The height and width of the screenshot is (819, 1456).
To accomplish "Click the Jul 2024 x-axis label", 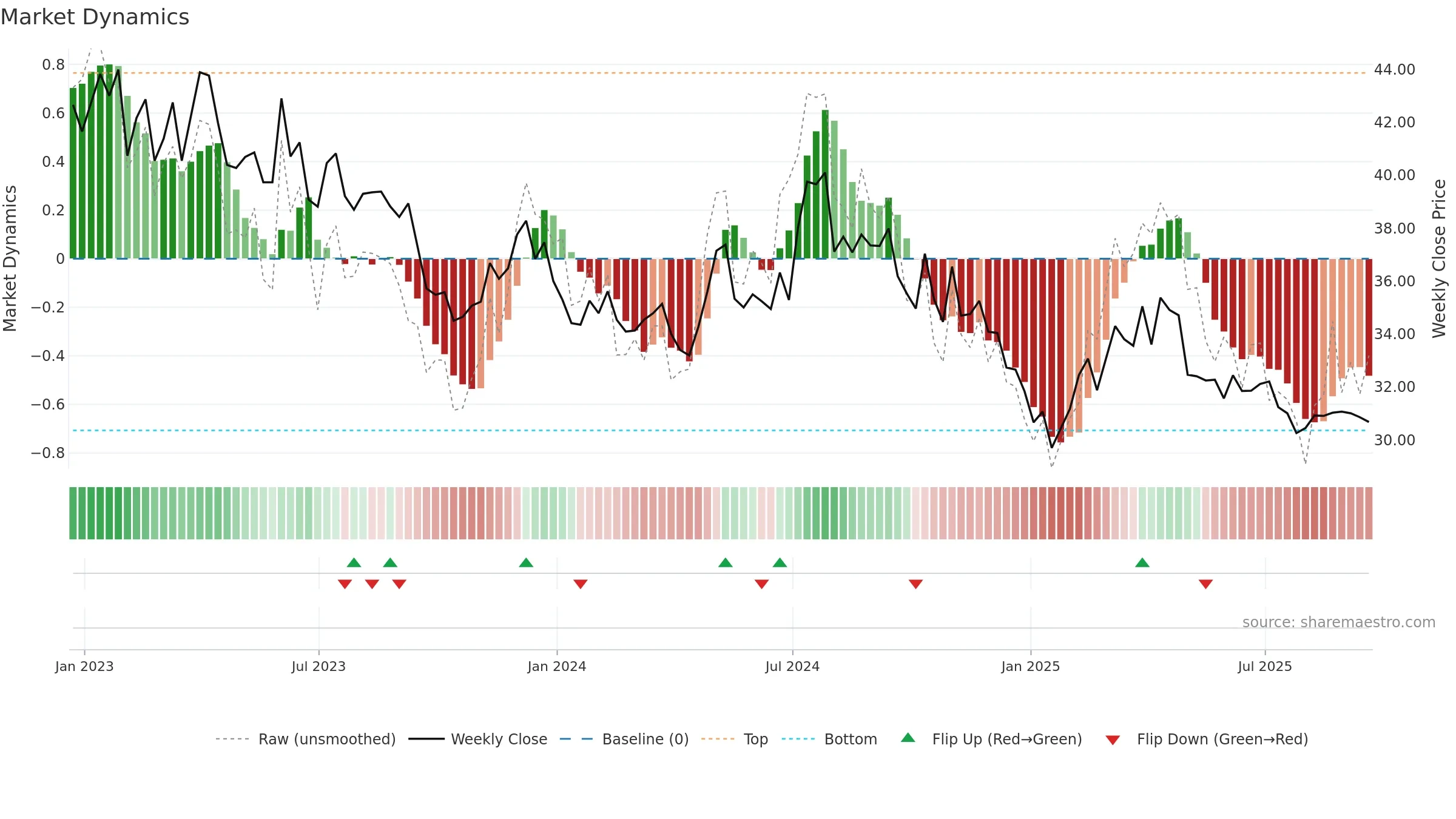I will tap(792, 666).
